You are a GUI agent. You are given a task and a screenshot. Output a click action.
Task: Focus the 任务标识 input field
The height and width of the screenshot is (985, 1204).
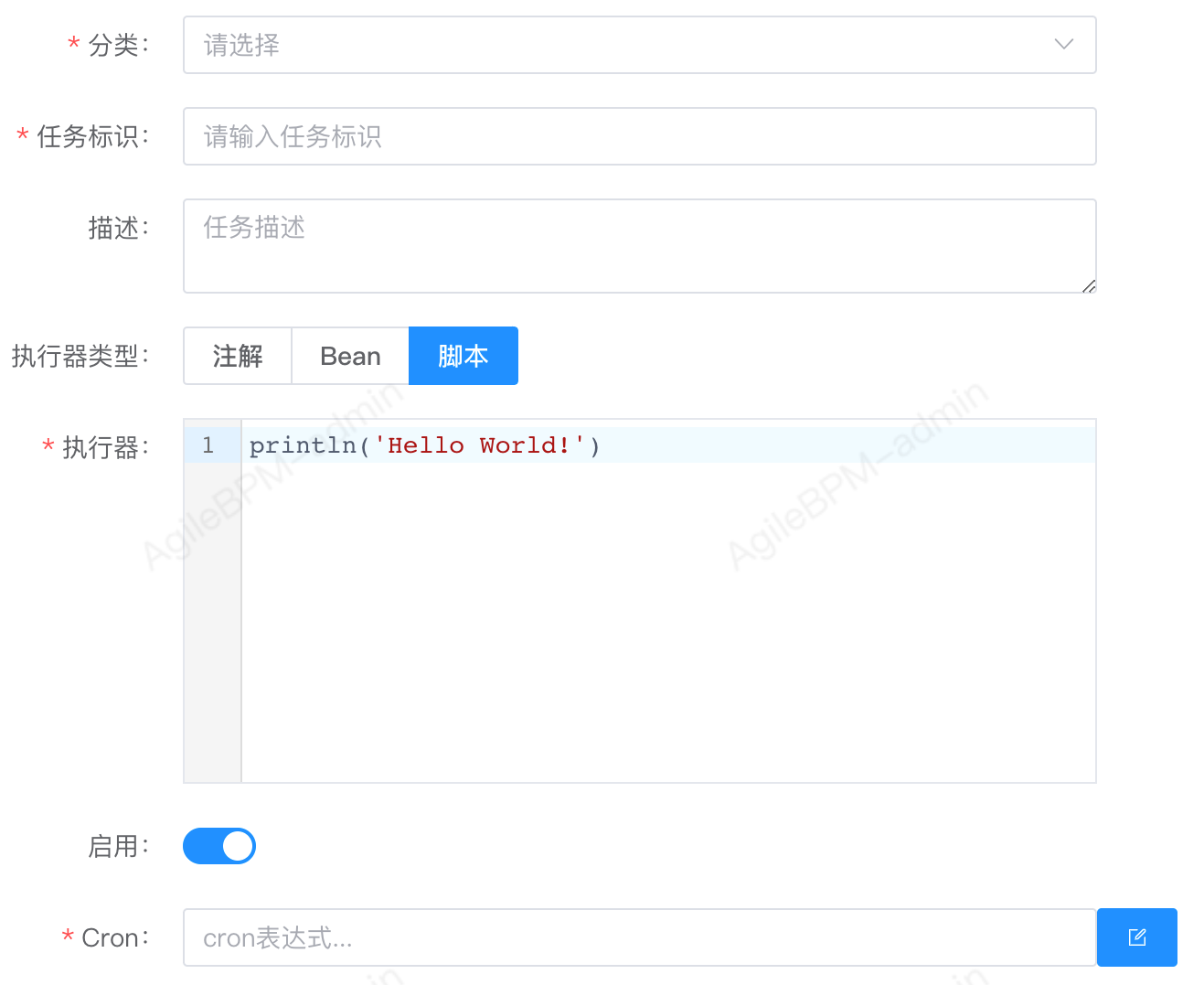638,136
